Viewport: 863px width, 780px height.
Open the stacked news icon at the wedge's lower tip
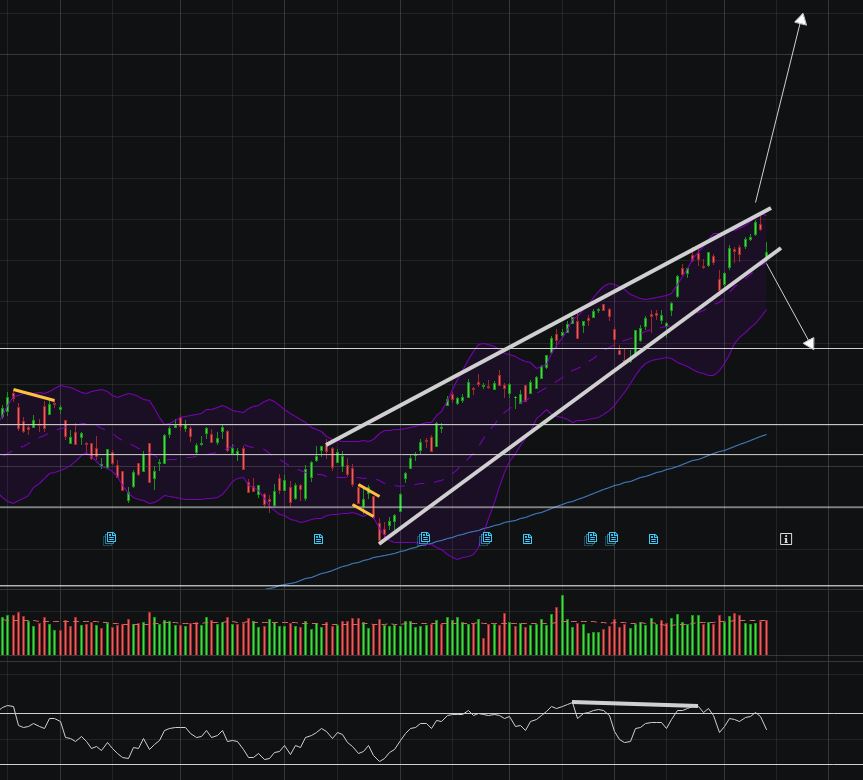coord(424,538)
